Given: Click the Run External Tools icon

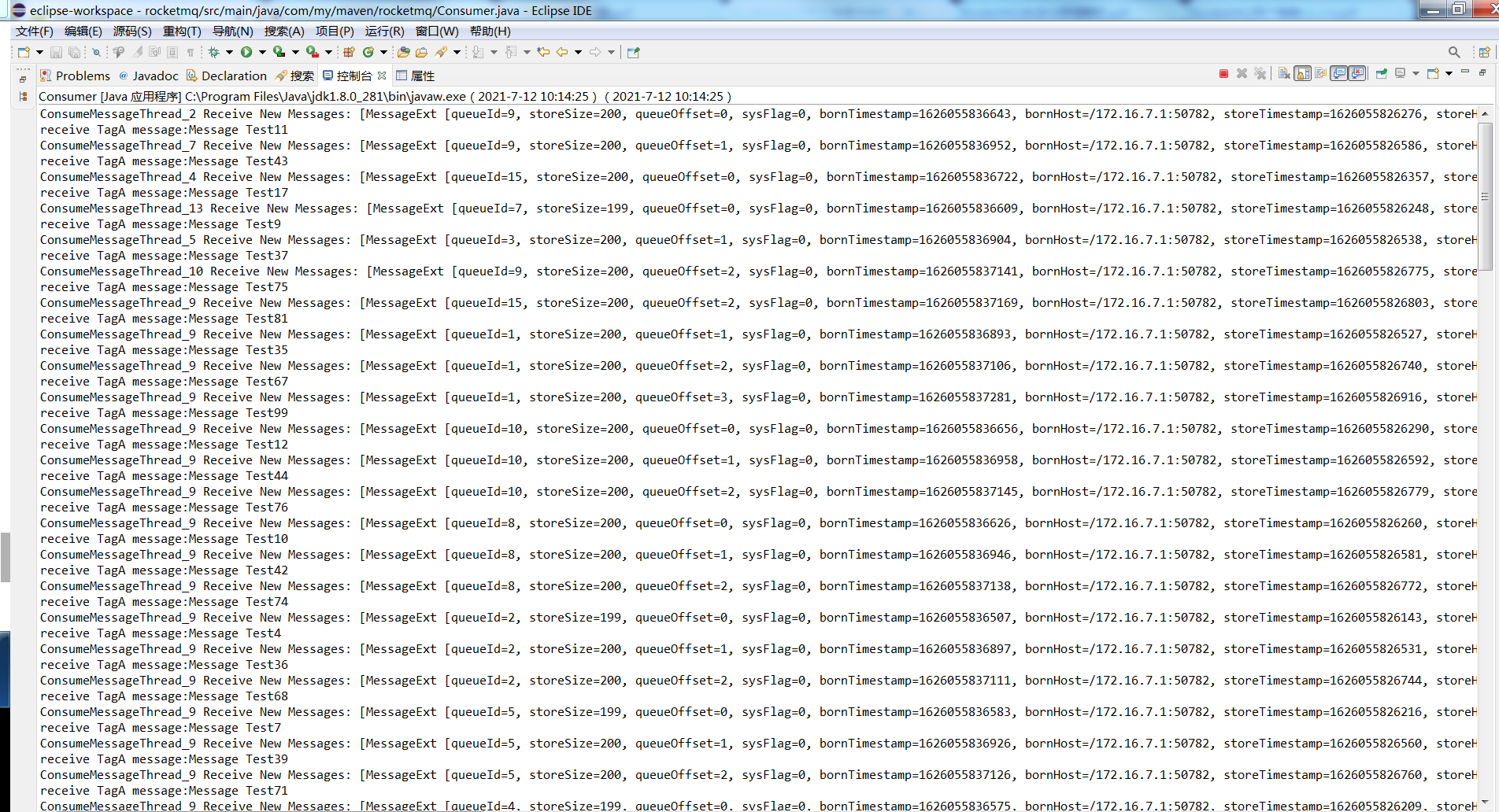Looking at the screenshot, I should click(x=313, y=52).
